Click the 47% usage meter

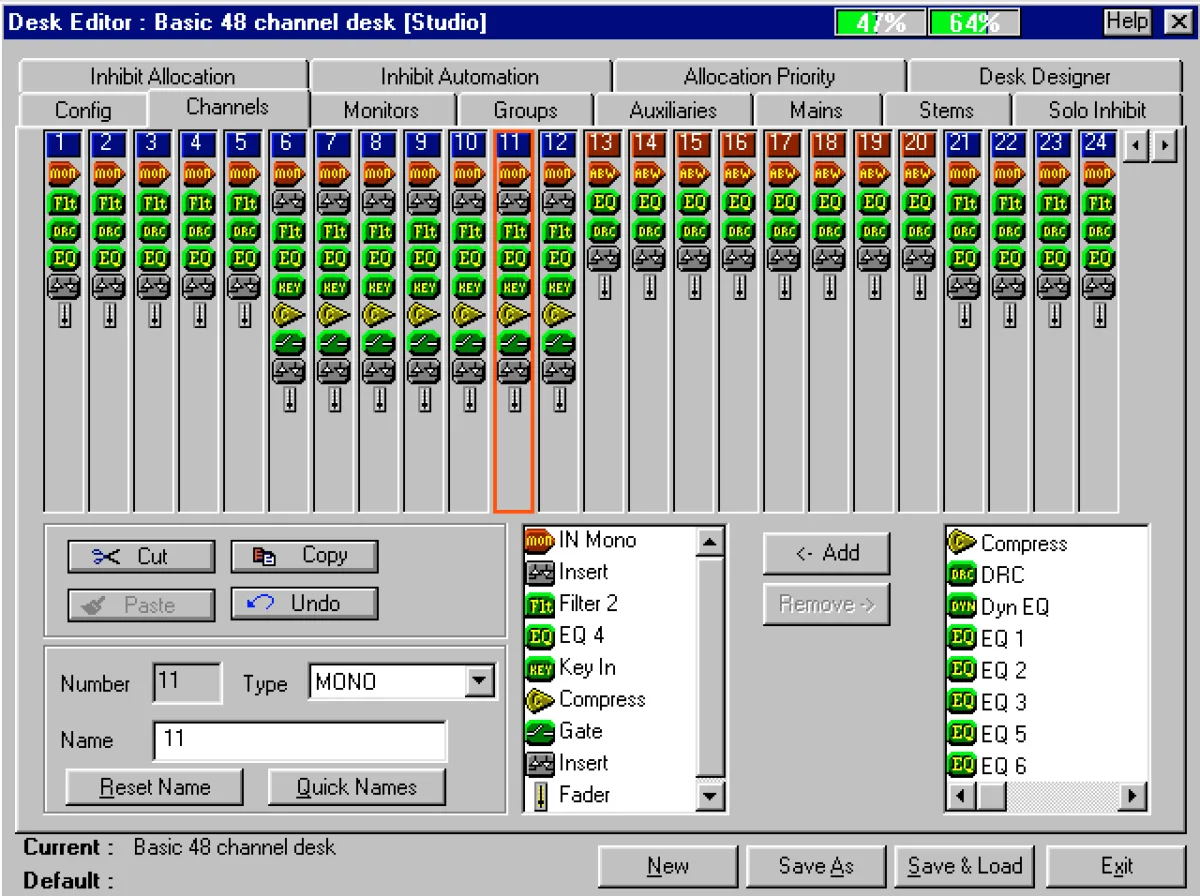[x=881, y=22]
